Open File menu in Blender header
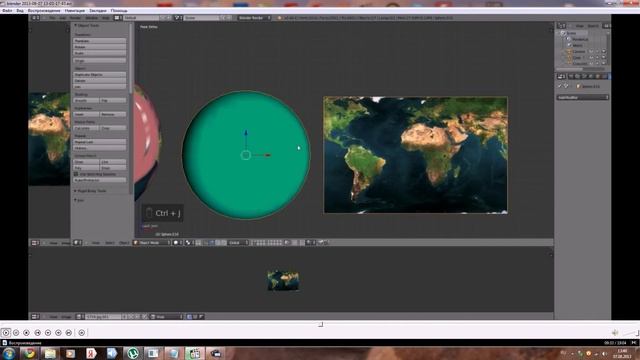Image resolution: width=640 pixels, height=360 pixels. (52, 18)
